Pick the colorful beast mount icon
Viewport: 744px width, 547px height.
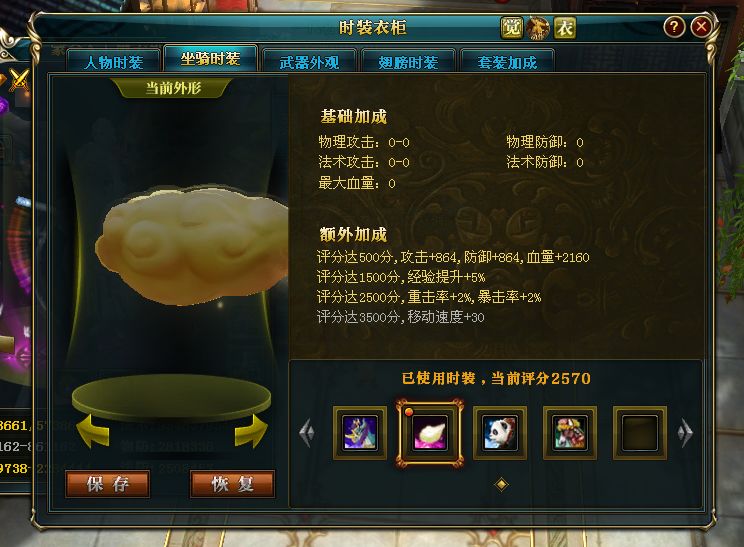point(569,433)
